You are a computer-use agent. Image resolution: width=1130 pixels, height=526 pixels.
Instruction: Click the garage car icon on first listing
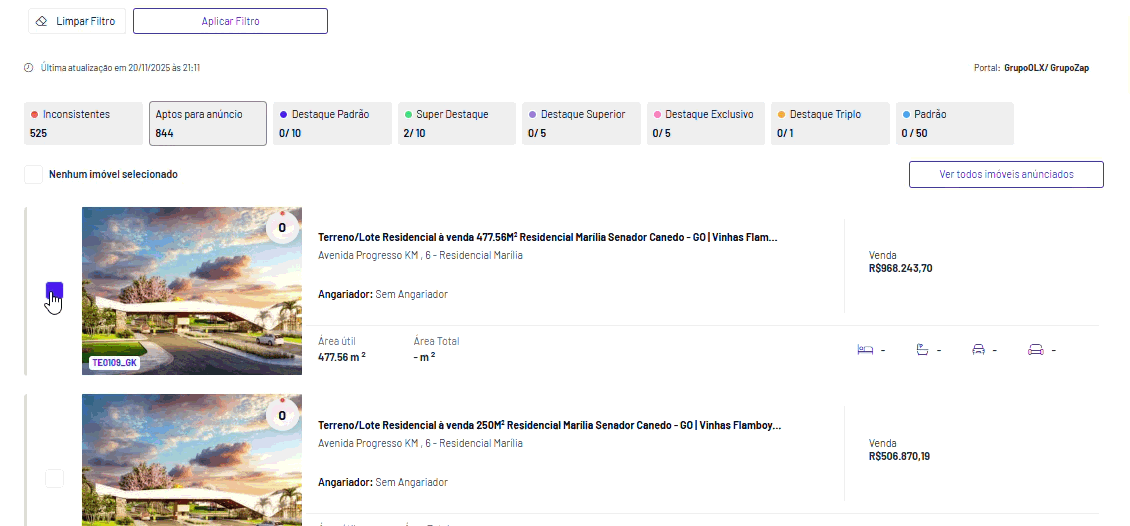coord(978,350)
